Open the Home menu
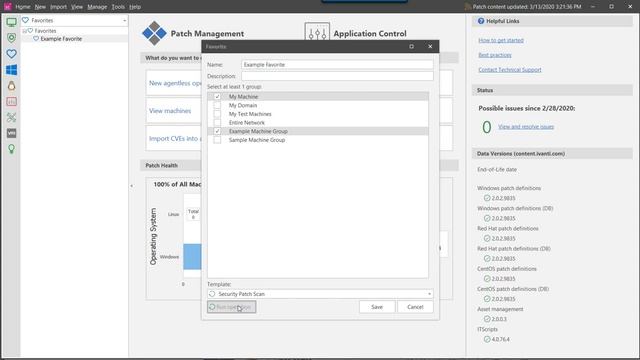This screenshot has width=640, height=360. pos(23,7)
